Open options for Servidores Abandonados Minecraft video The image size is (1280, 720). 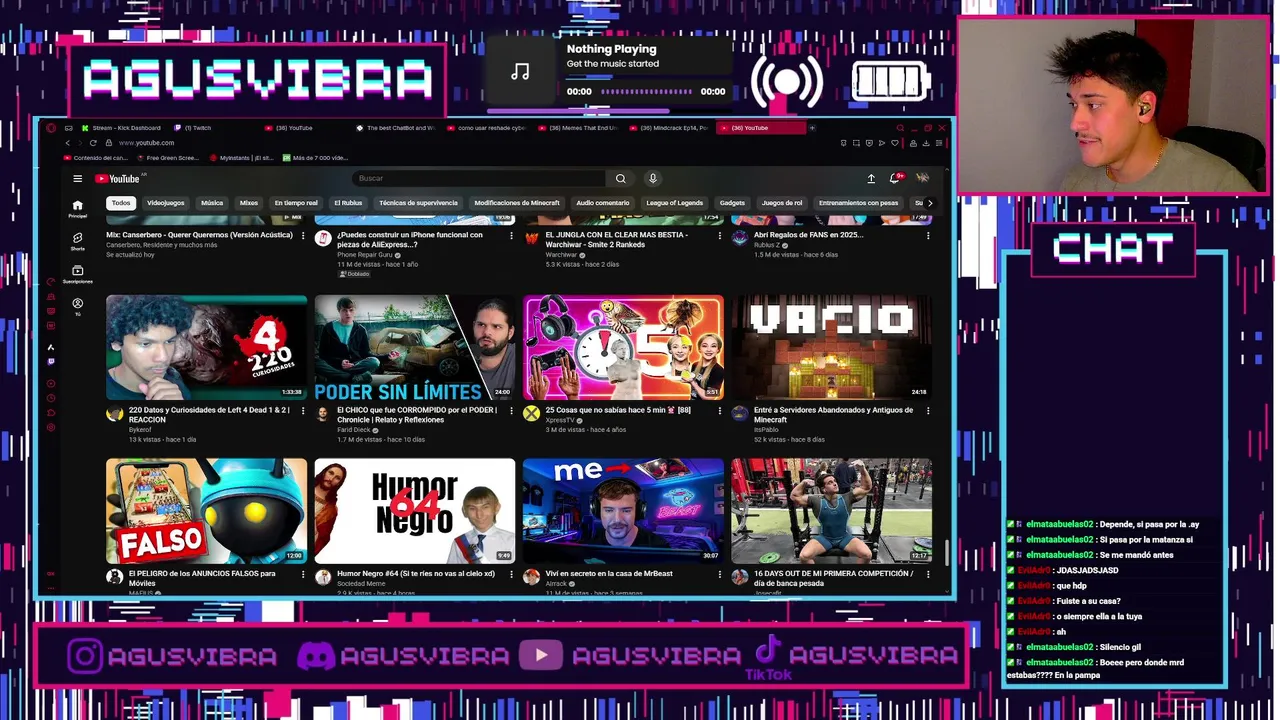click(x=928, y=410)
